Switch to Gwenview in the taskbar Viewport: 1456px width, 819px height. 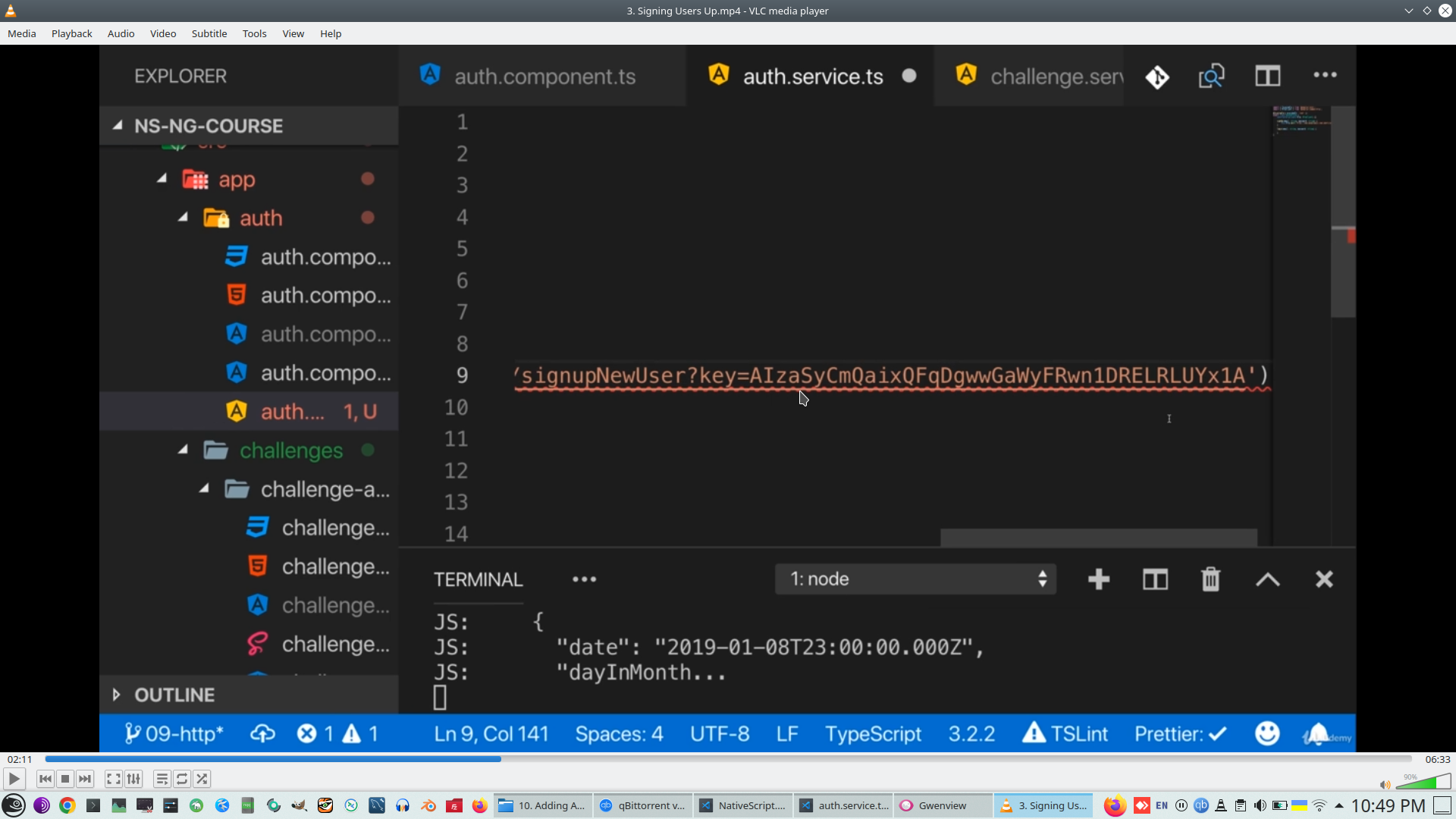pyautogui.click(x=943, y=805)
